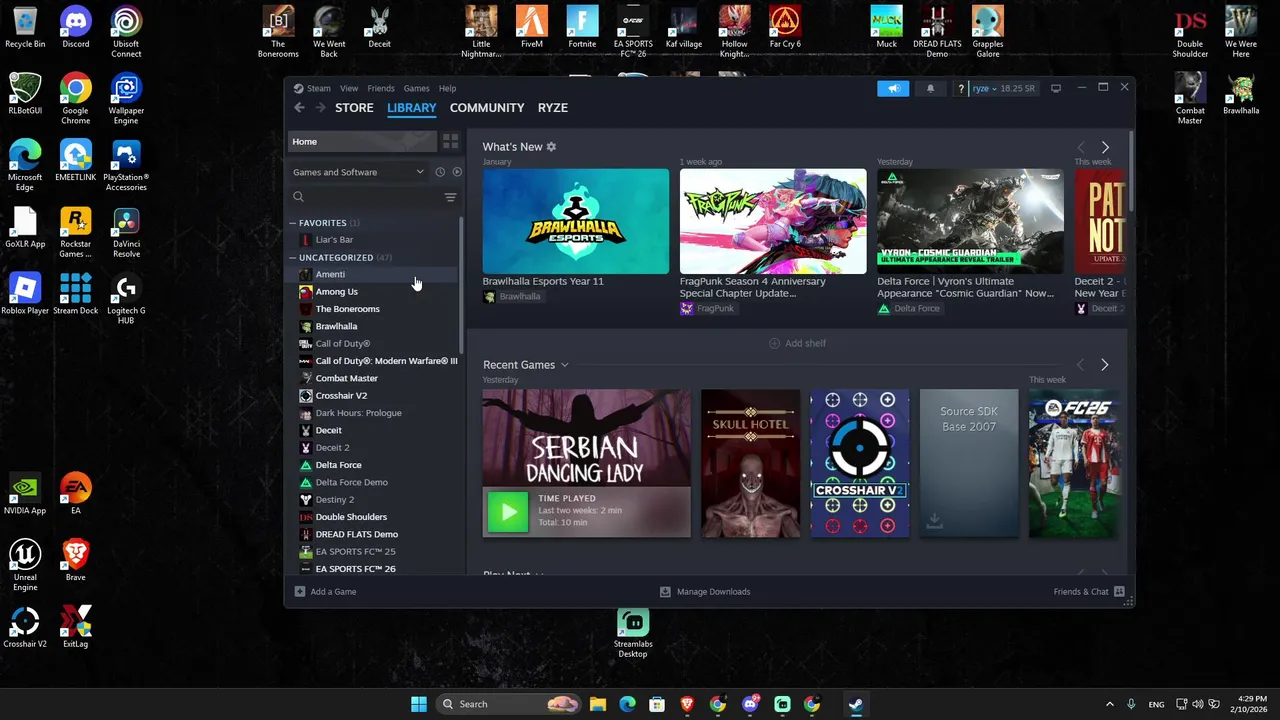Go back with the Steam navigation arrow
1280x720 pixels.
coord(299,108)
